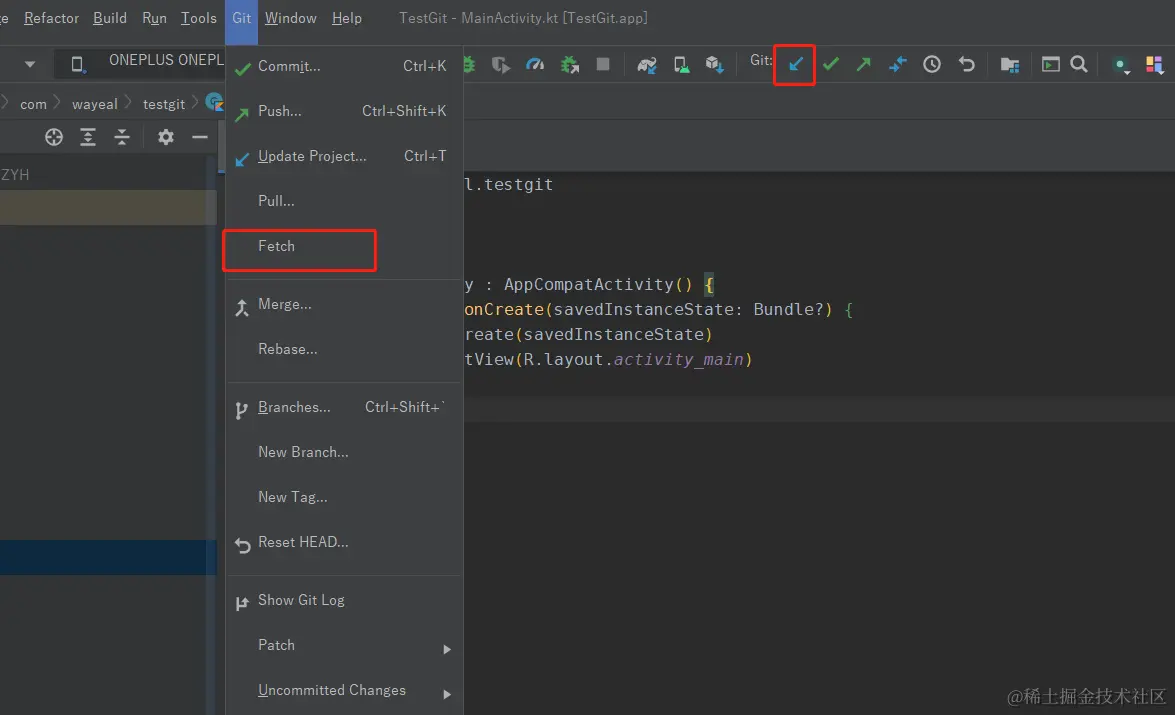Image resolution: width=1175 pixels, height=715 pixels.
Task: Hide project panel with minus icon
Action: [199, 137]
